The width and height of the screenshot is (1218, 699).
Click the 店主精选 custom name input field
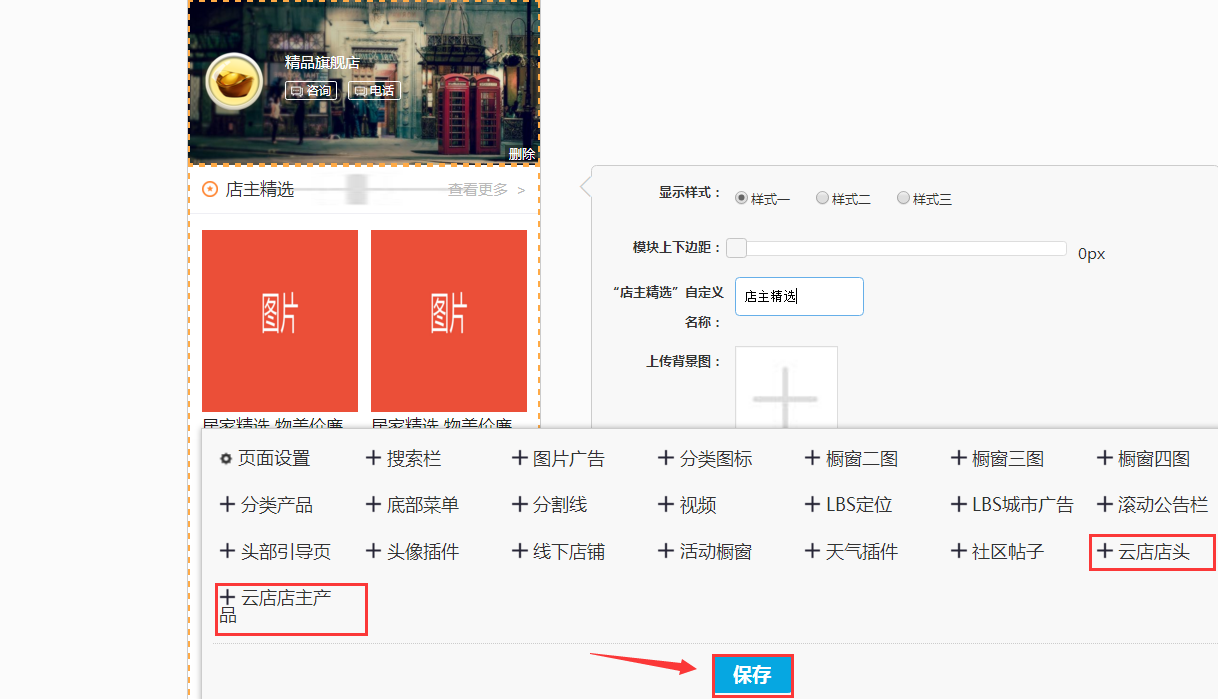click(799, 297)
